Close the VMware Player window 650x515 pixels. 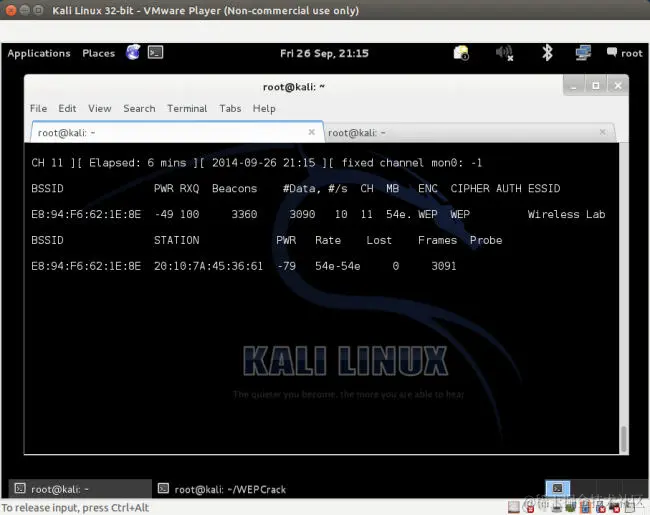coord(11,10)
